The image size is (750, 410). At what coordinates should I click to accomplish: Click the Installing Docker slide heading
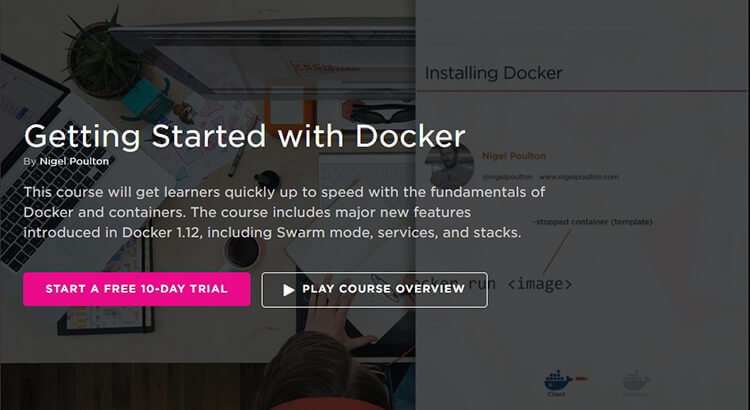[x=493, y=73]
